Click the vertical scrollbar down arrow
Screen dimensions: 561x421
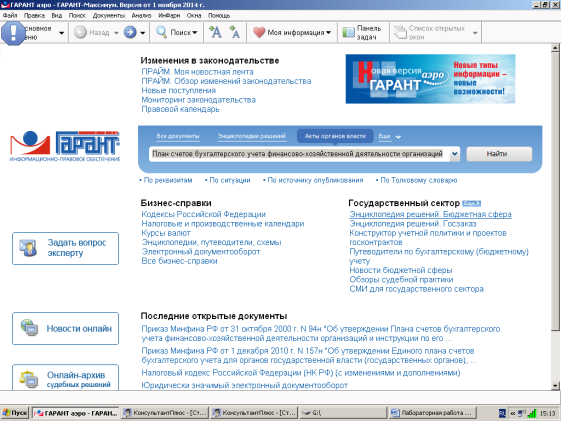pos(555,385)
